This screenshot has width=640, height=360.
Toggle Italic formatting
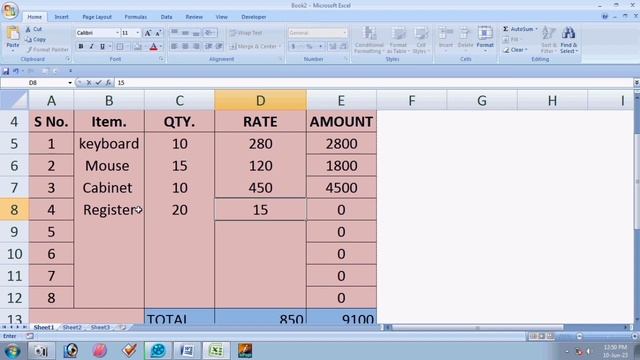pyautogui.click(x=91, y=47)
